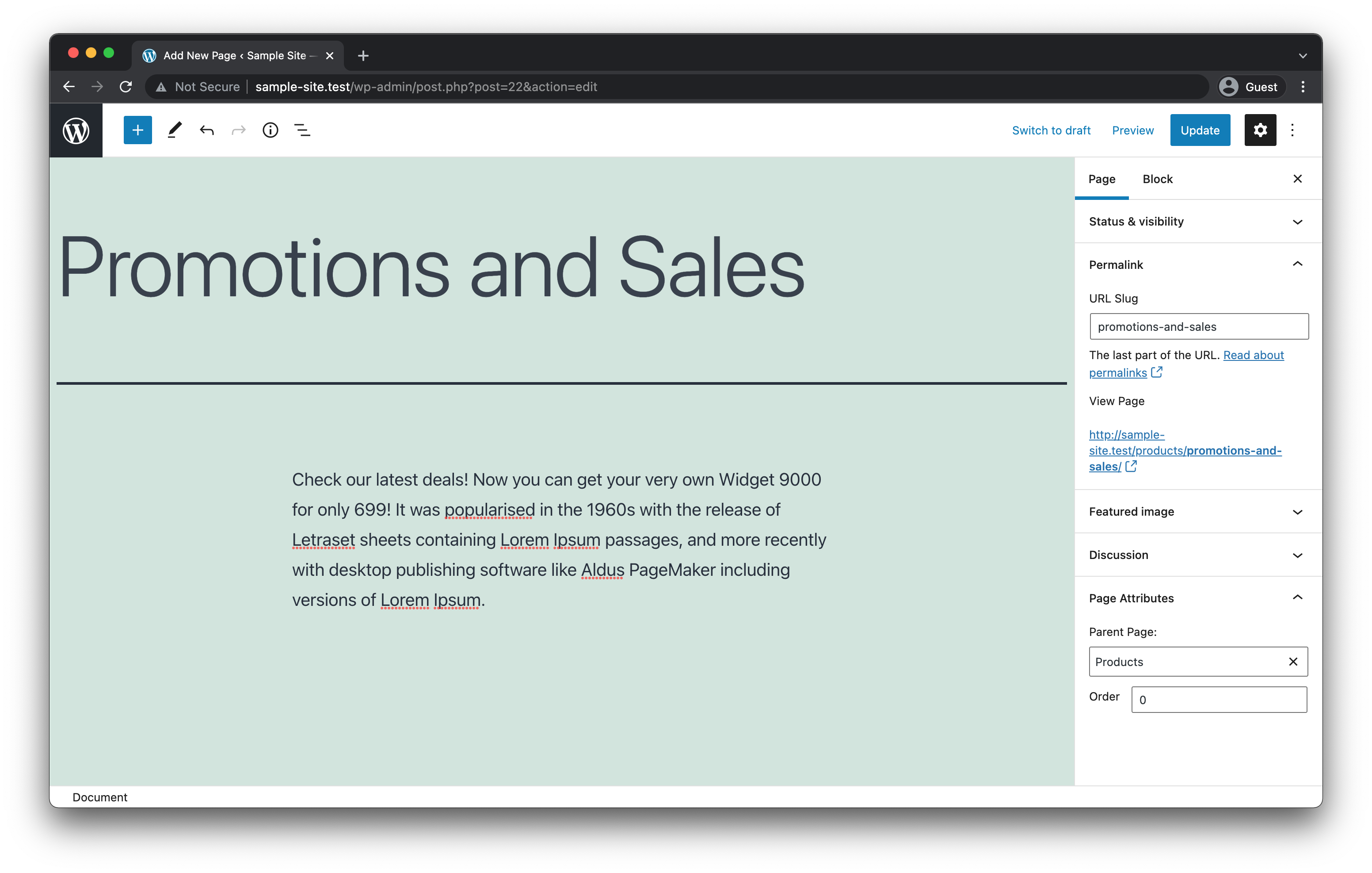Screen dimensions: 1372x873
Task: Undo the last change
Action: point(206,130)
